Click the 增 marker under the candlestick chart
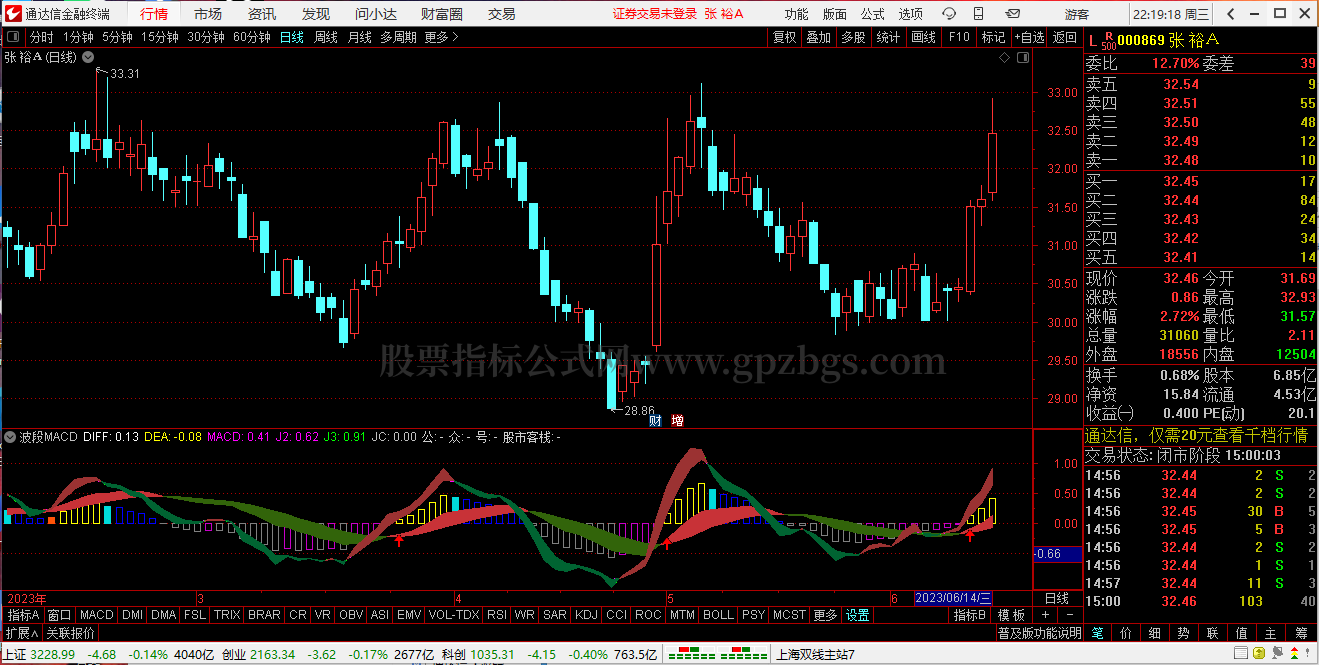This screenshot has width=1319, height=665. click(678, 420)
